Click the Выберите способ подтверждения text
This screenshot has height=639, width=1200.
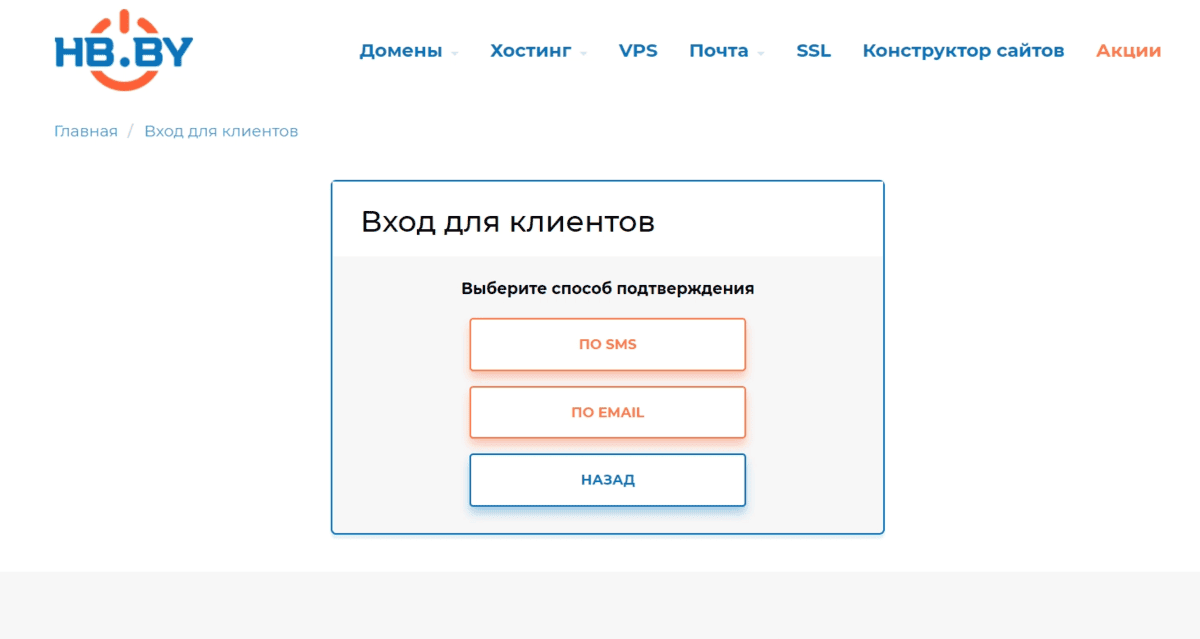coord(607,288)
